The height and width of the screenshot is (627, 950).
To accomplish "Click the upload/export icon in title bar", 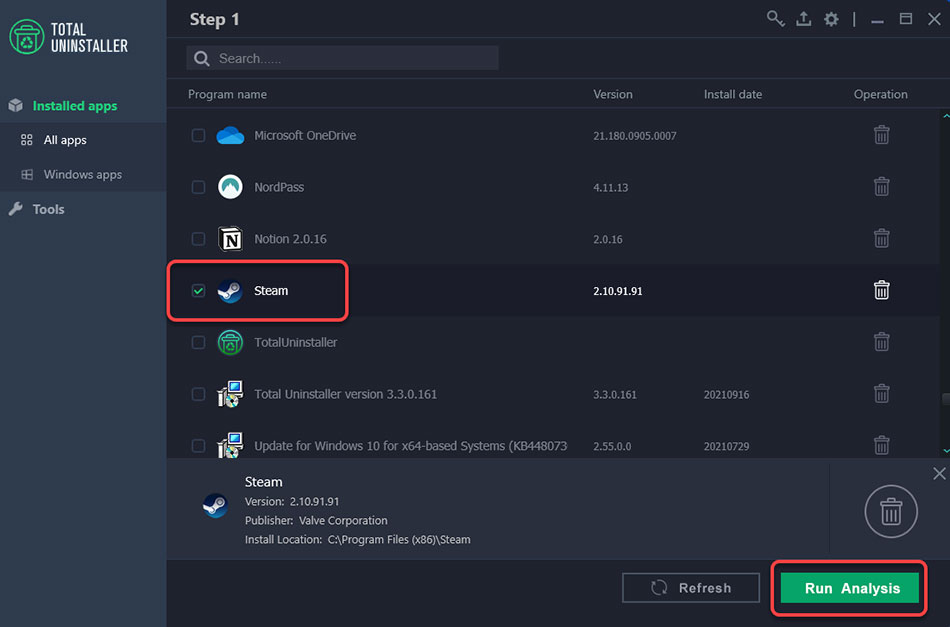I will (x=803, y=19).
